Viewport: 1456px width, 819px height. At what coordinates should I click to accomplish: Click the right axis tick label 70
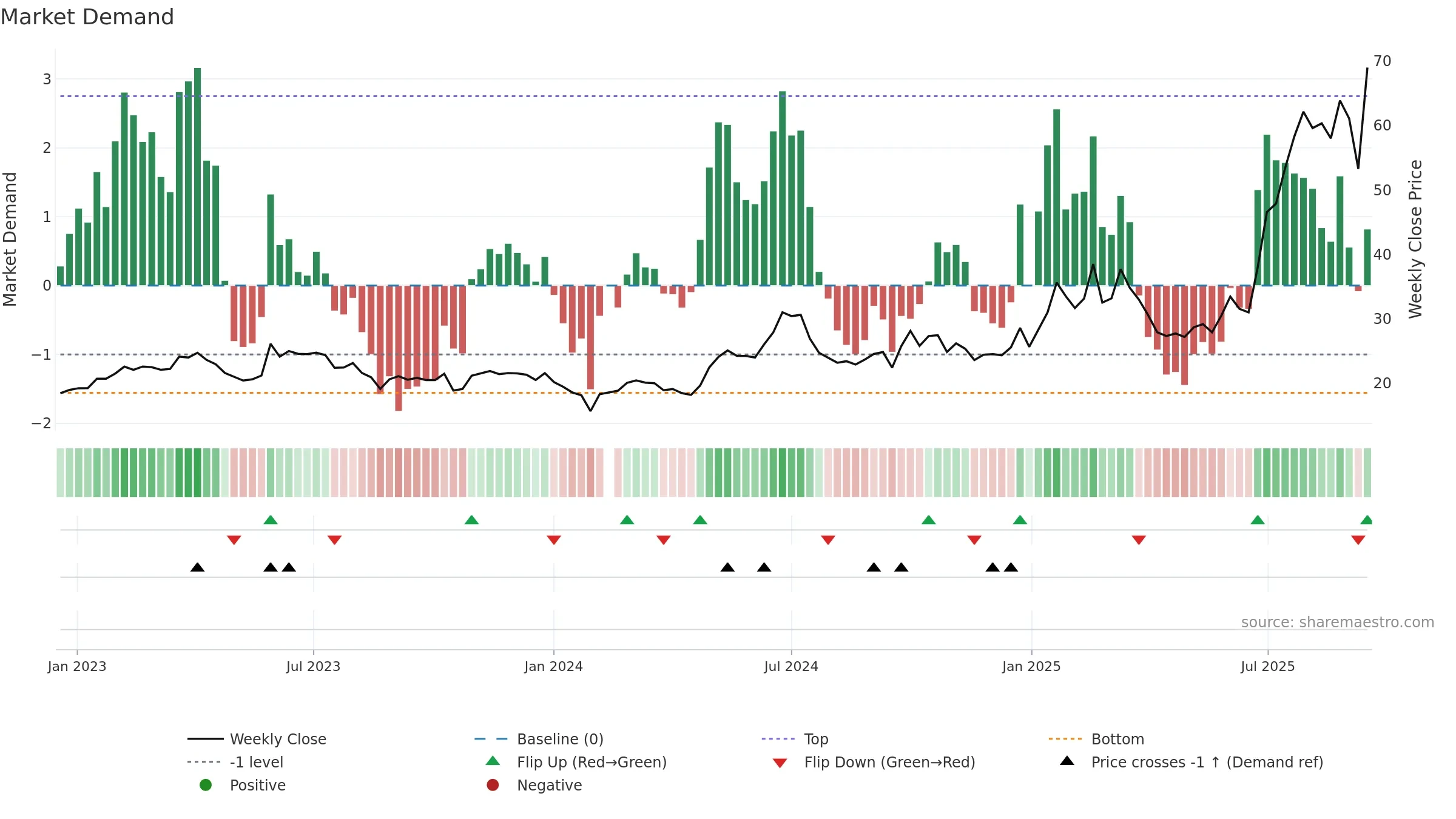pos(1383,61)
